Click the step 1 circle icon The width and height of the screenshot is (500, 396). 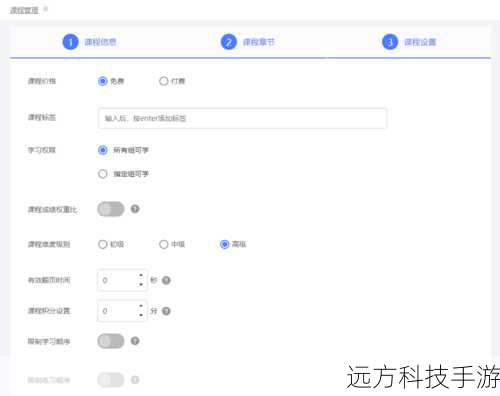(x=70, y=42)
